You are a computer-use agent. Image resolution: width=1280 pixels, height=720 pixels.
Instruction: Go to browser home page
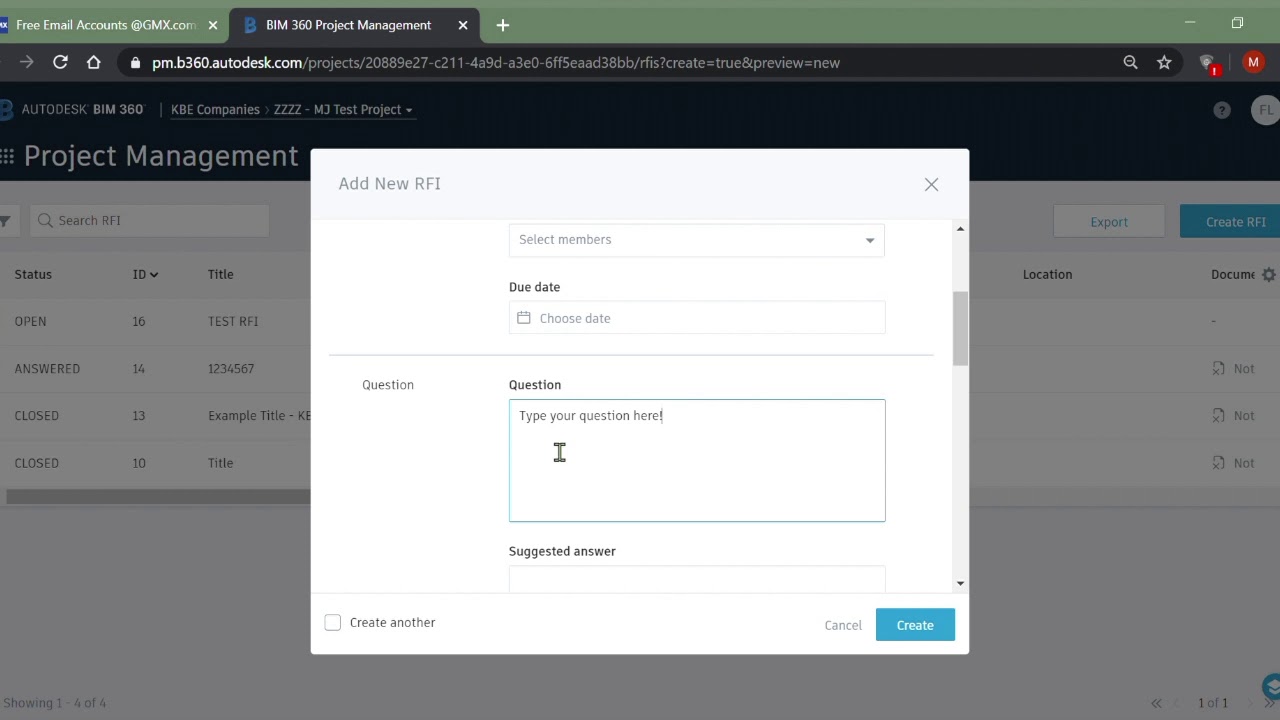(93, 62)
